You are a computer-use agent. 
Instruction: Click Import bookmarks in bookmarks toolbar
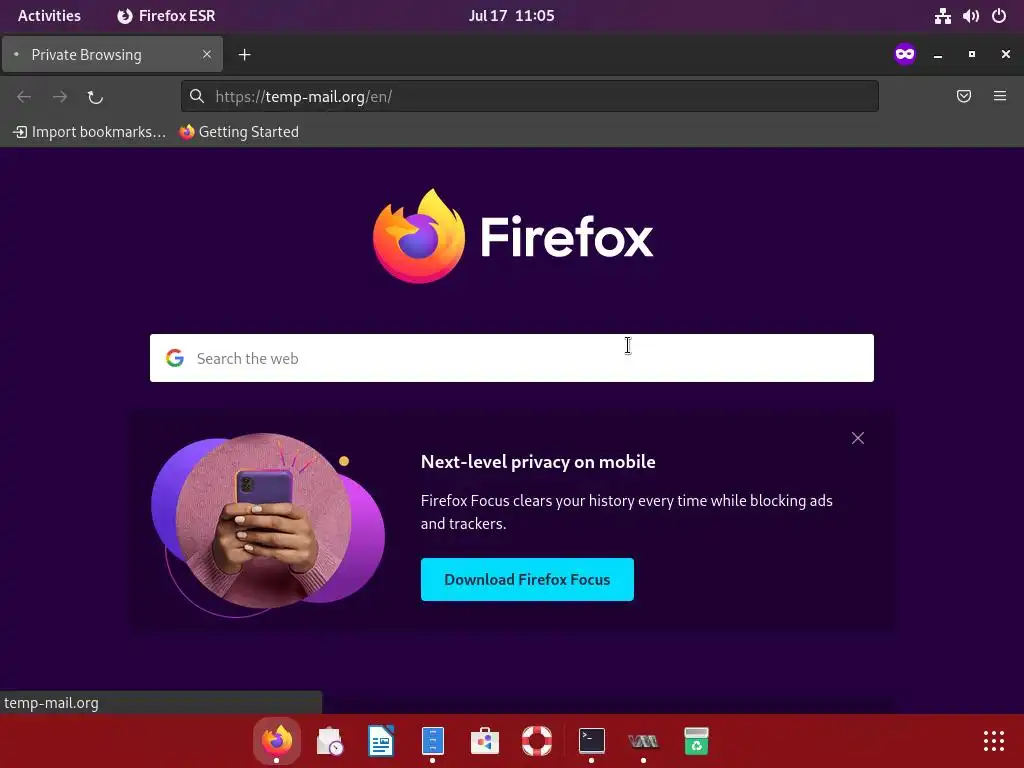pyautogui.click(x=89, y=132)
